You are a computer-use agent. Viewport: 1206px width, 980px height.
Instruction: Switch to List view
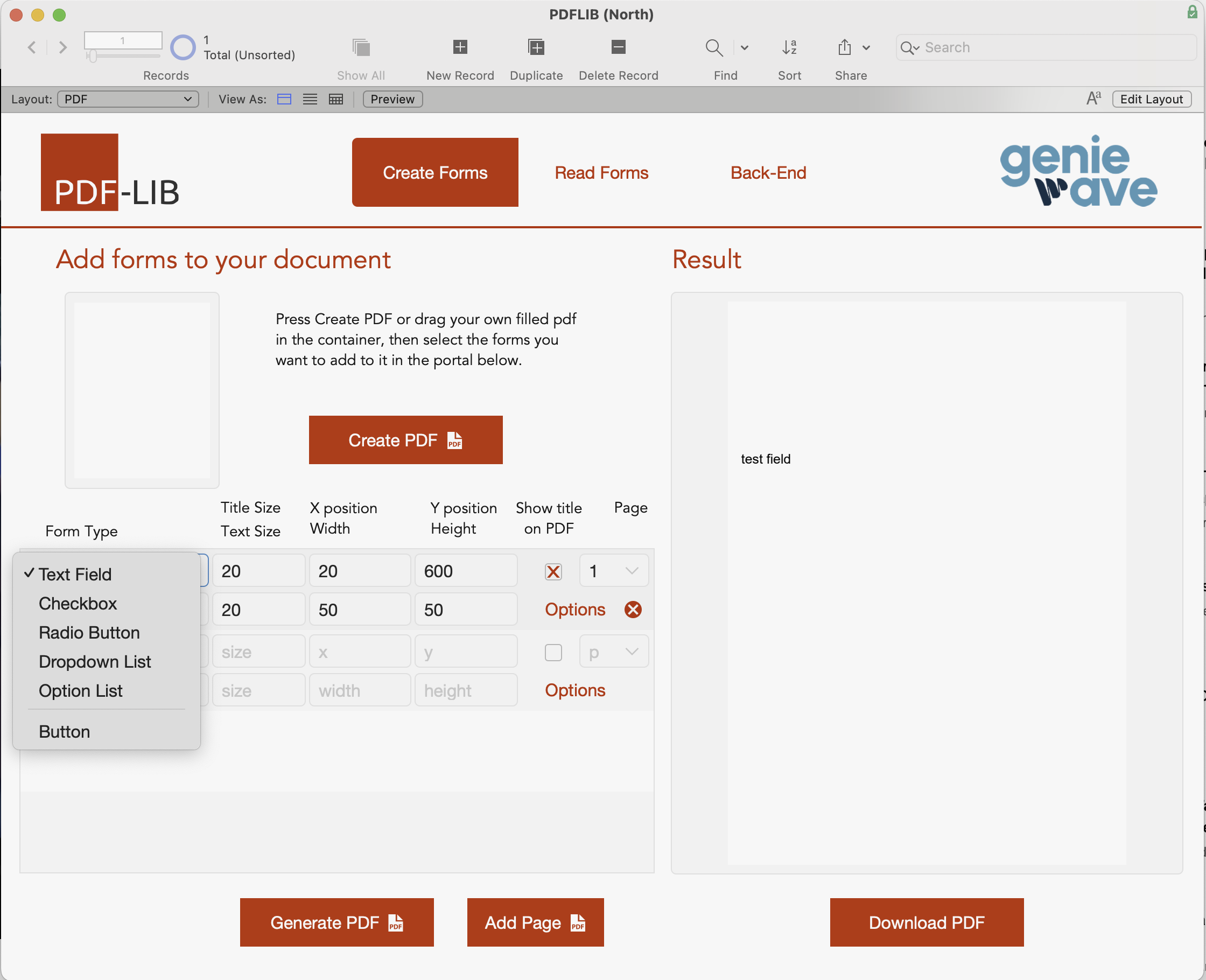pos(310,100)
